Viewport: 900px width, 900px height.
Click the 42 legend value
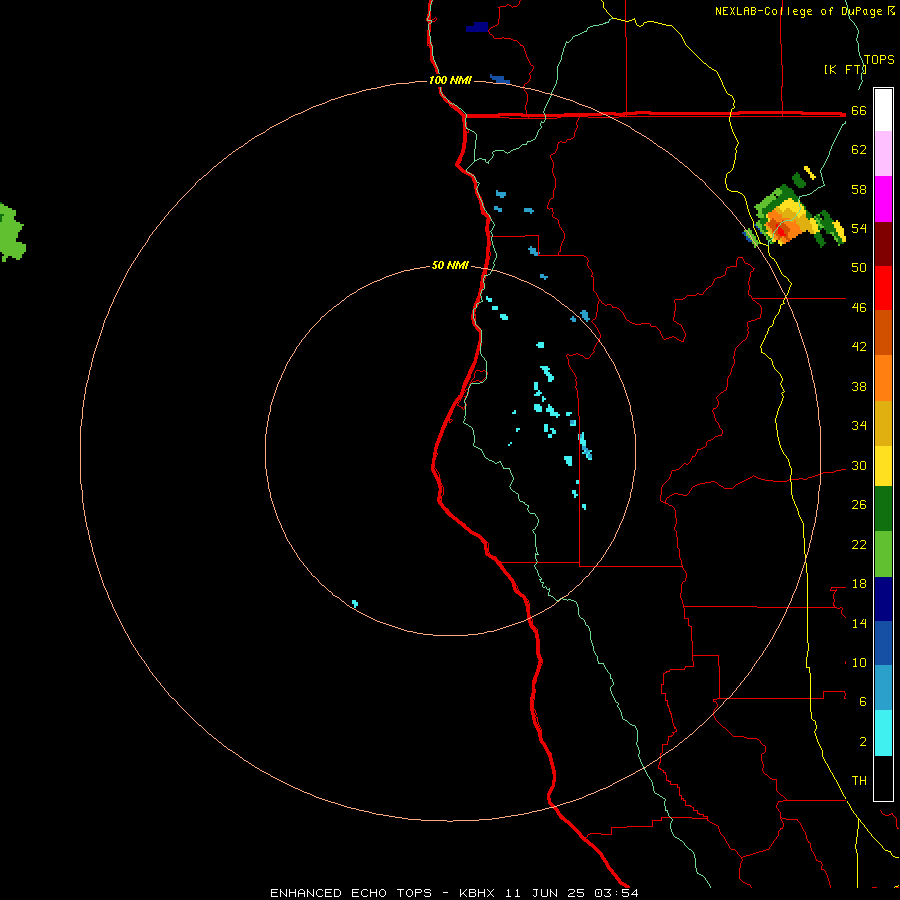(x=859, y=347)
